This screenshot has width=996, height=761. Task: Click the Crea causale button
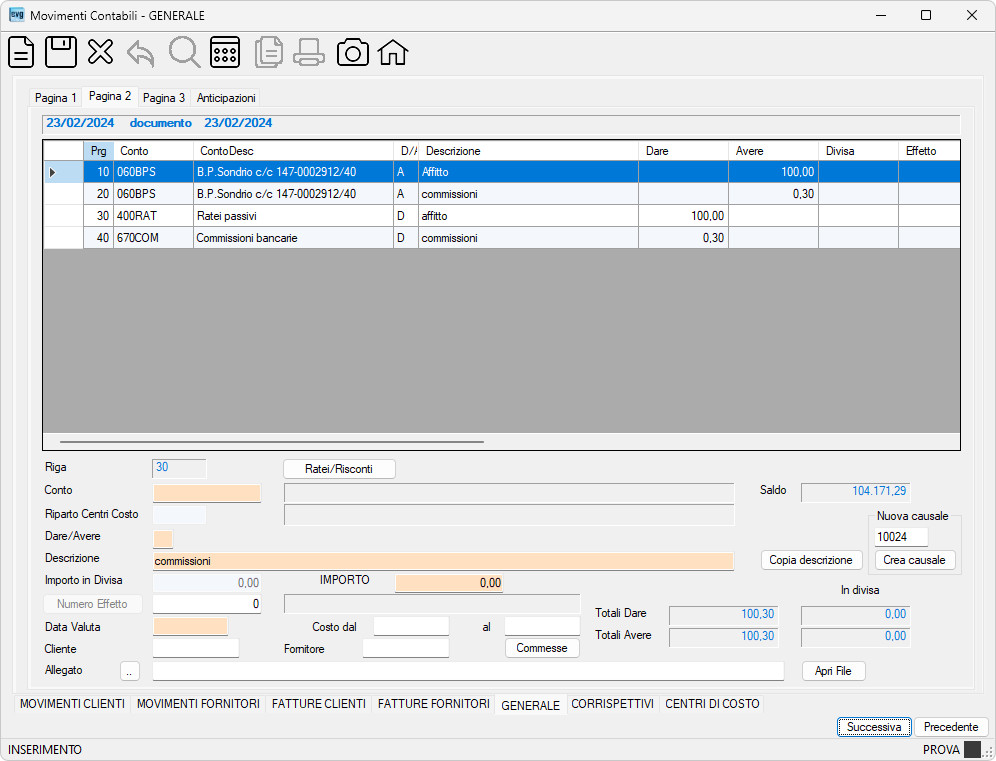pos(914,560)
